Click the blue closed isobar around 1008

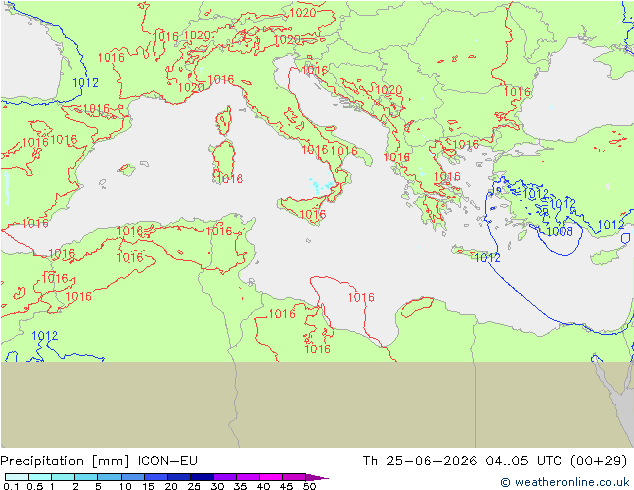(560, 239)
